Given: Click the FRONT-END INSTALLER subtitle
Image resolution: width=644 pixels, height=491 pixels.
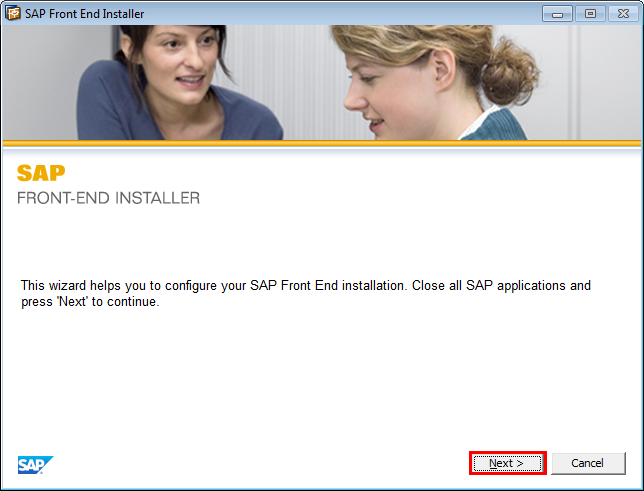Looking at the screenshot, I should point(108,198).
